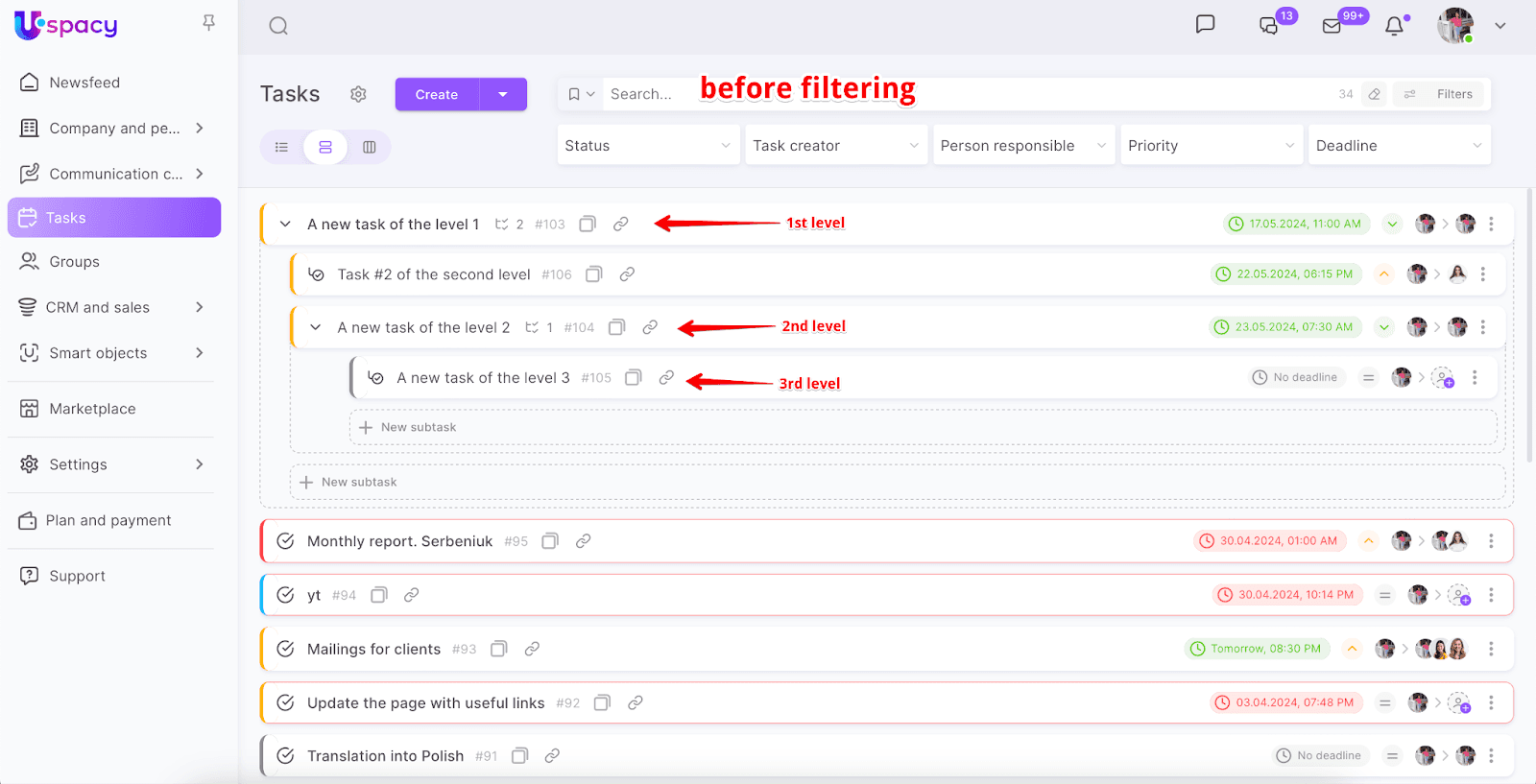The height and width of the screenshot is (784, 1536).
Task: Open the notifications bell icon
Action: (x=1394, y=26)
